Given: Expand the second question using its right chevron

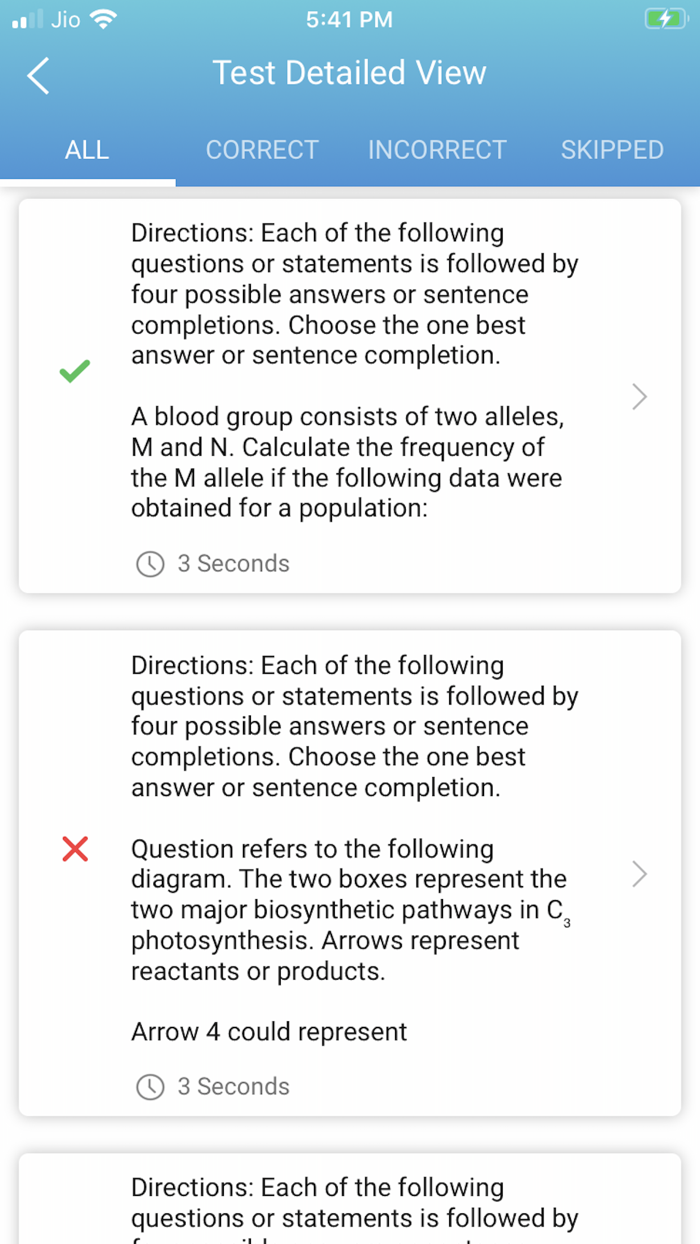Looking at the screenshot, I should pos(638,874).
